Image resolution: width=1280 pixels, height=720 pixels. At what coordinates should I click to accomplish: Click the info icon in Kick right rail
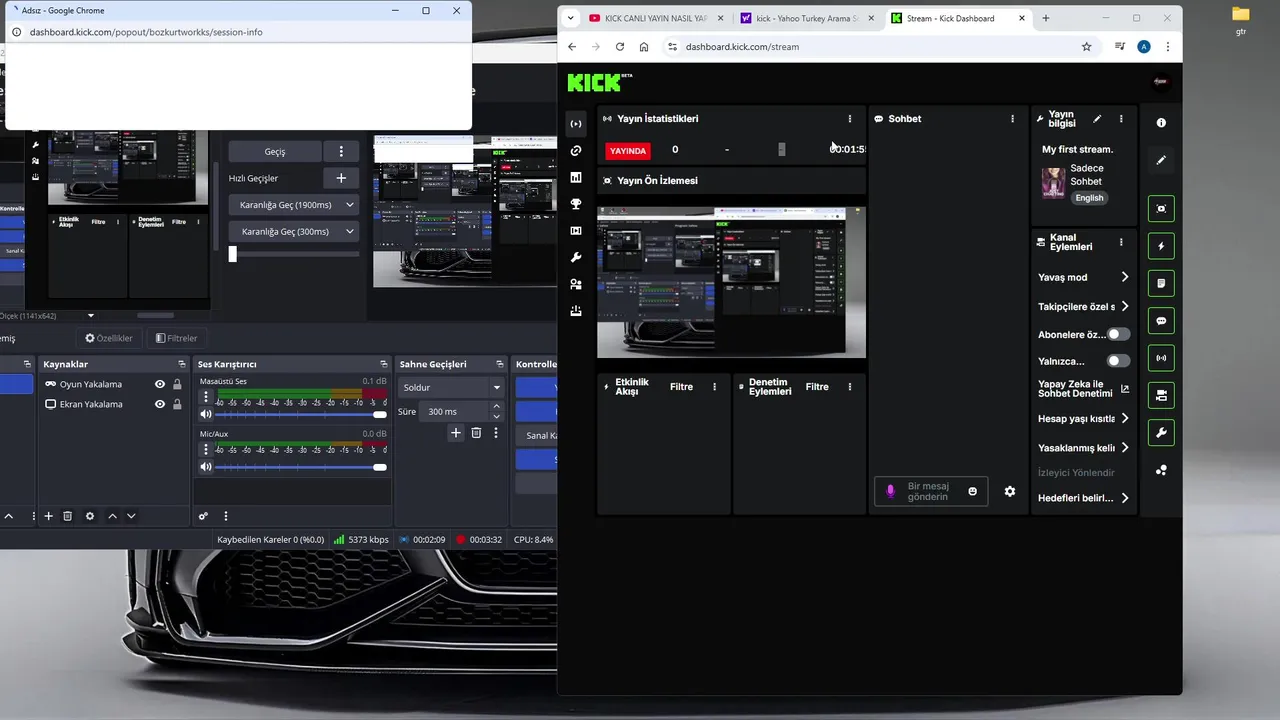point(1161,123)
